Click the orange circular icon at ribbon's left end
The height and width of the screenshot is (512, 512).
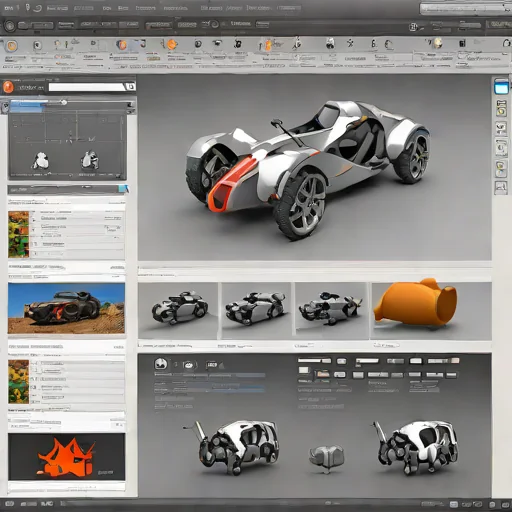click(x=12, y=46)
